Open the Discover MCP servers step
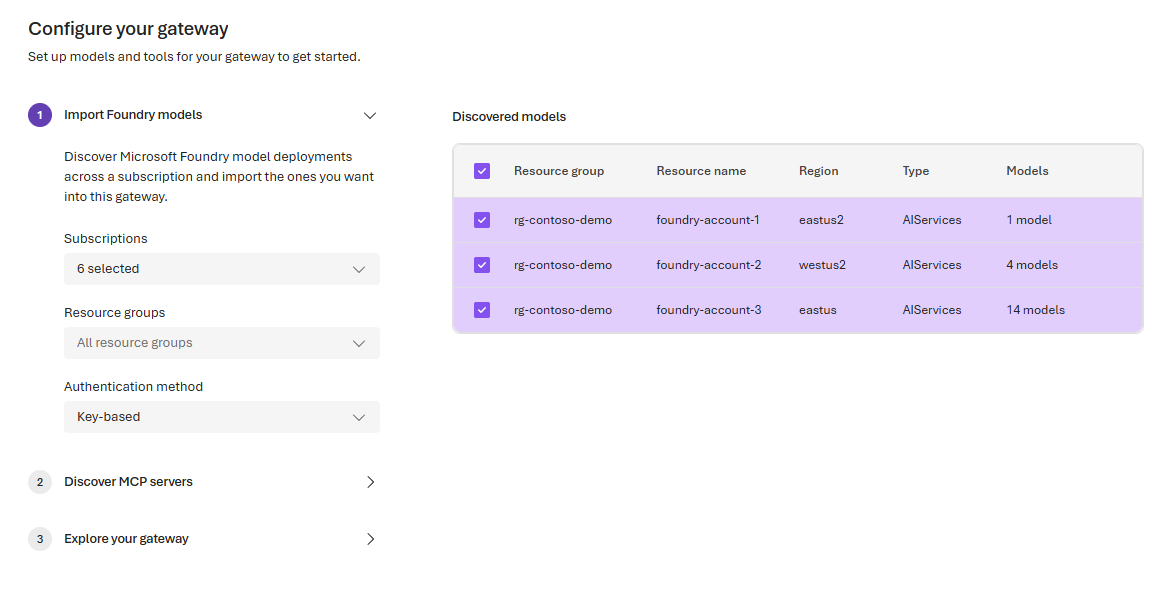The width and height of the screenshot is (1168, 589). 128,482
